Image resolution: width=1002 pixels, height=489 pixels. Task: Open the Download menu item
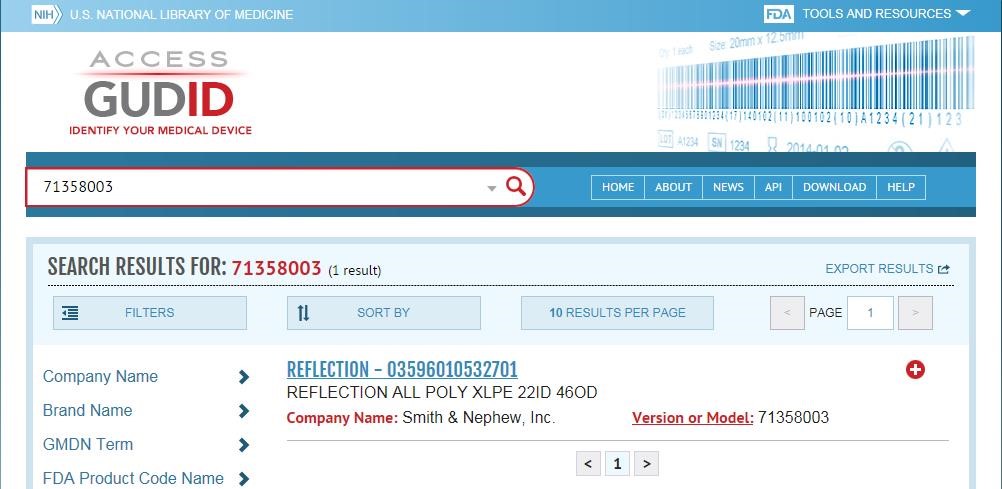click(834, 187)
